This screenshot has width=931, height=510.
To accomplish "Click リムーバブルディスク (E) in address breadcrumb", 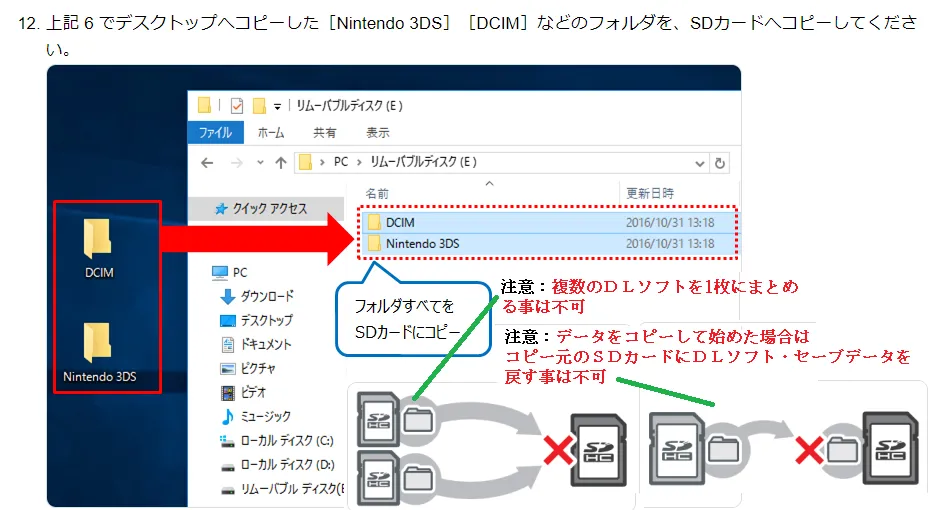I will coord(423,162).
